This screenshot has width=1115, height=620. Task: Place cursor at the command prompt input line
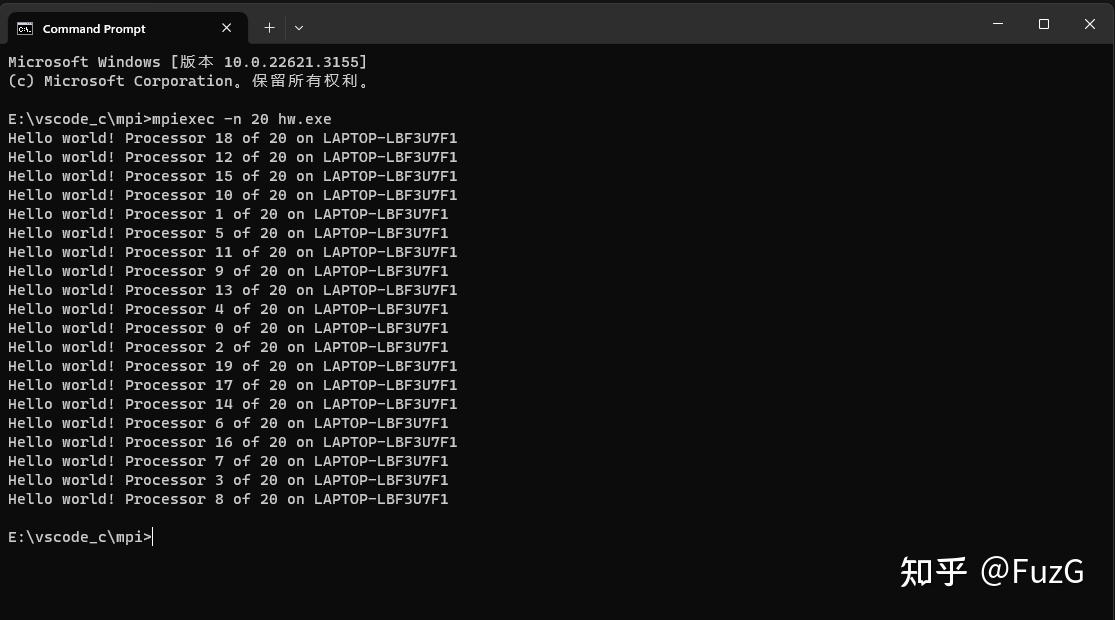tap(152, 537)
